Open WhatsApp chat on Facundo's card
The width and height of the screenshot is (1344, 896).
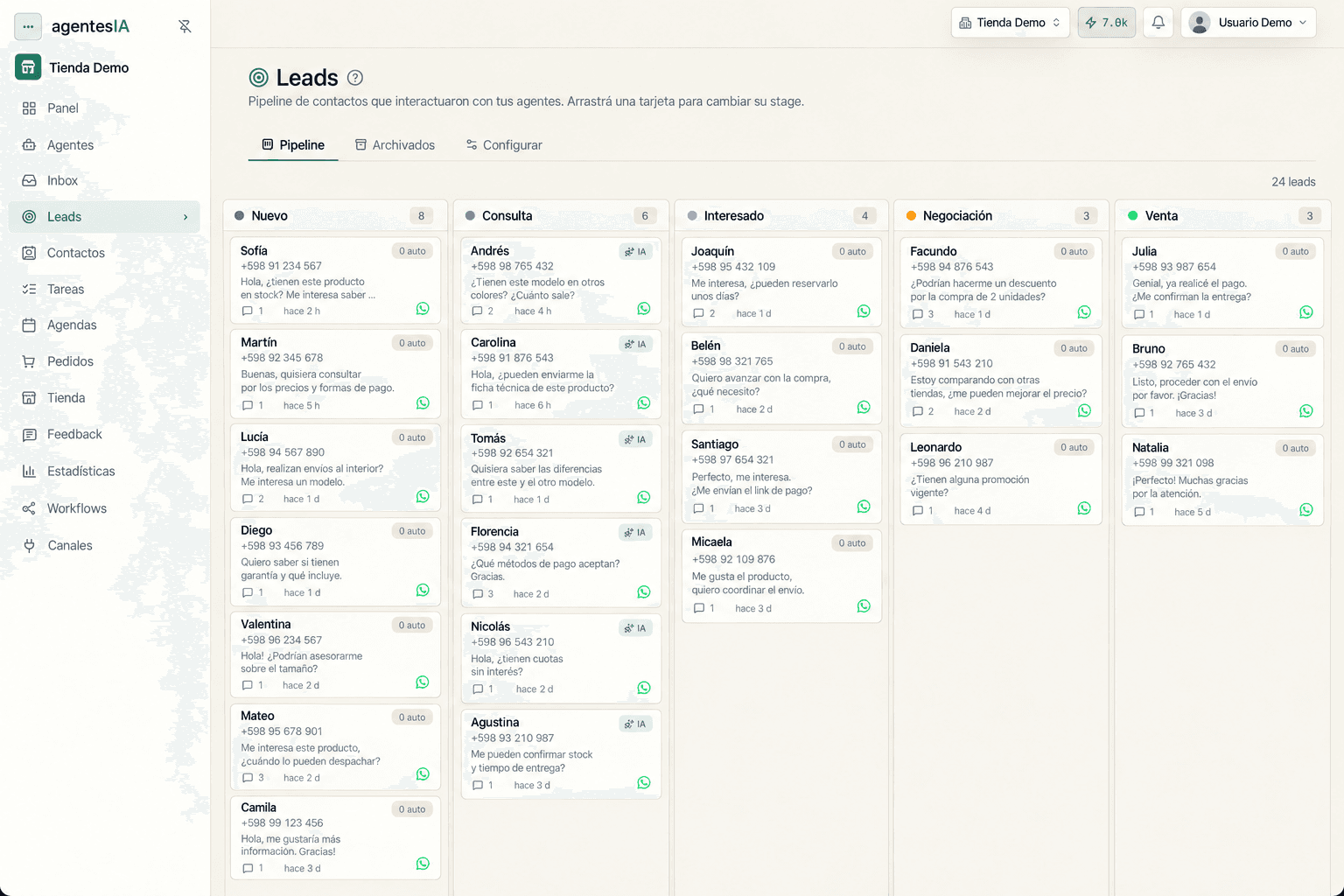(1084, 312)
